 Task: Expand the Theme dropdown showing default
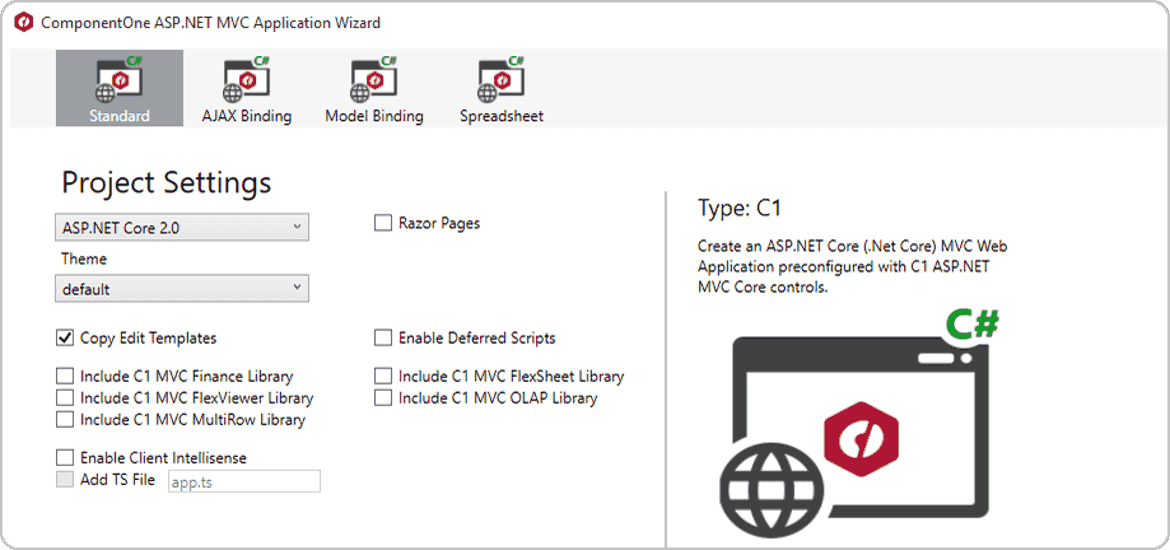coord(181,289)
